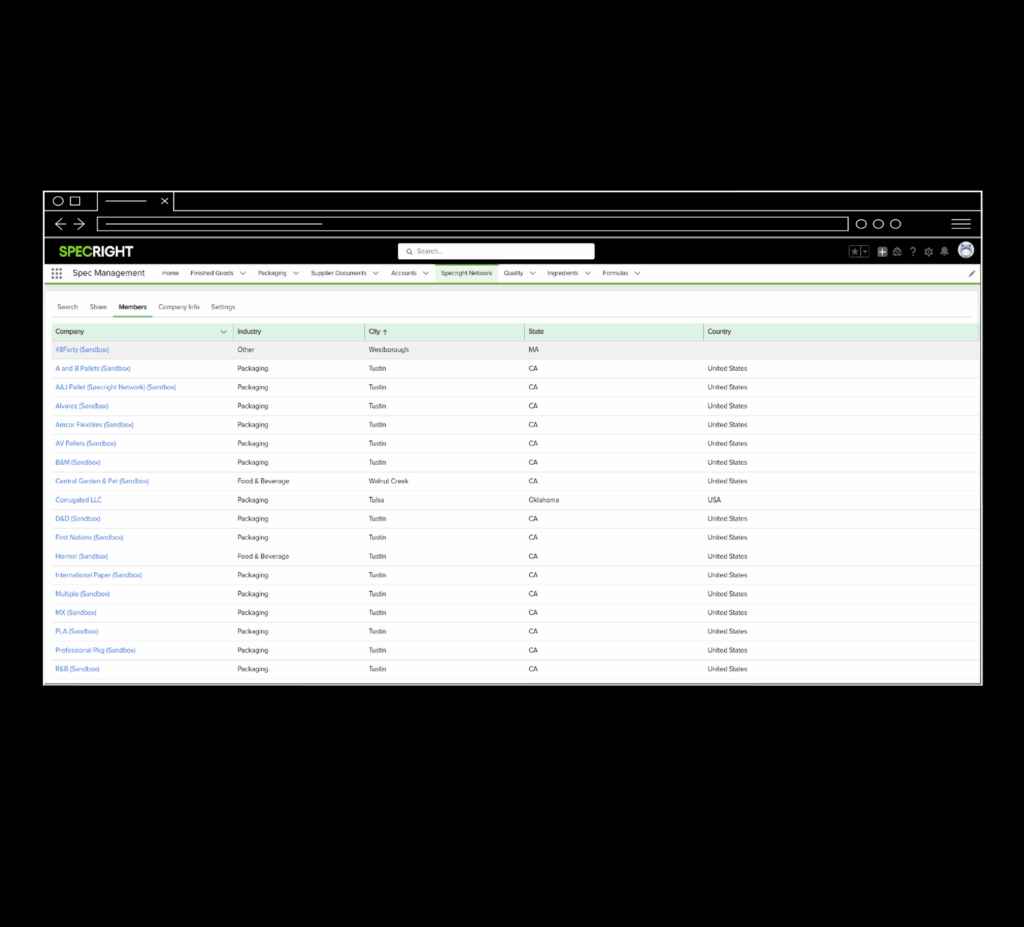Image resolution: width=1024 pixels, height=927 pixels.
Task: Open the cloud guidance icon in header
Action: 897,252
